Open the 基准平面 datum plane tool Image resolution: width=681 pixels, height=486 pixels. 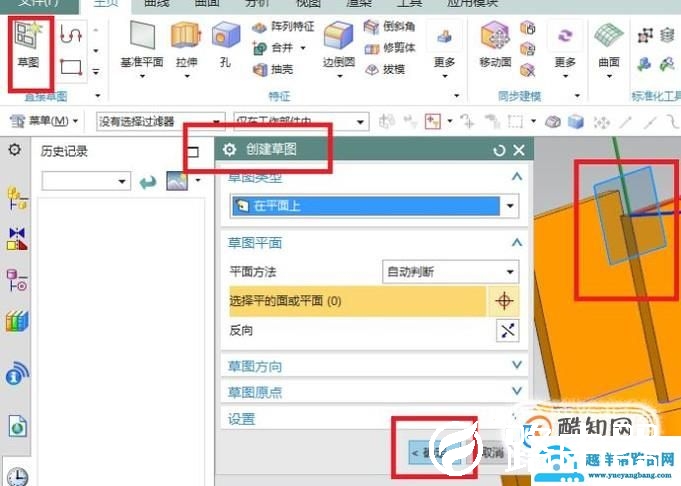pyautogui.click(x=142, y=35)
